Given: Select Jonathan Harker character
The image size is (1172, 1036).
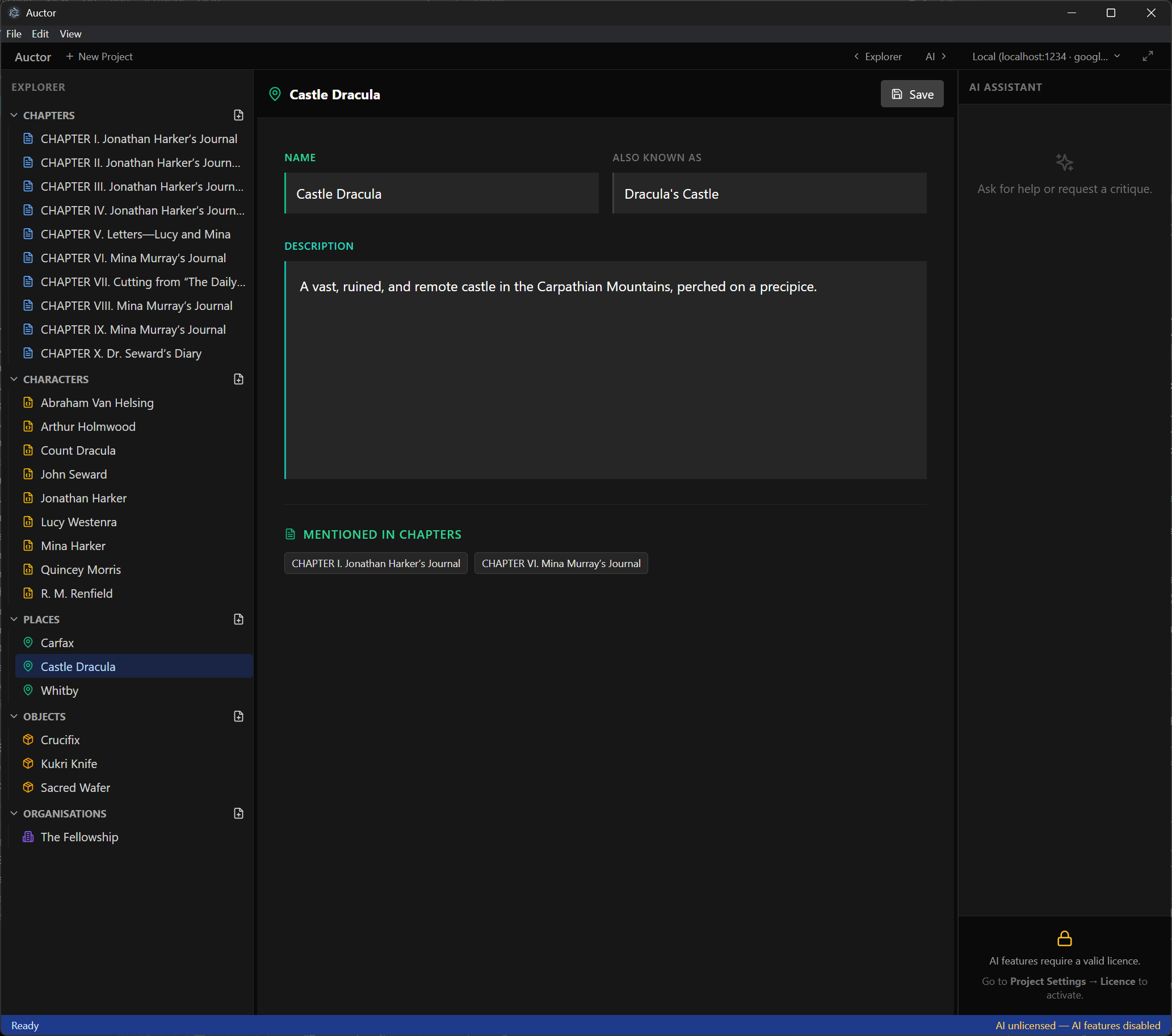Looking at the screenshot, I should click(134, 498).
